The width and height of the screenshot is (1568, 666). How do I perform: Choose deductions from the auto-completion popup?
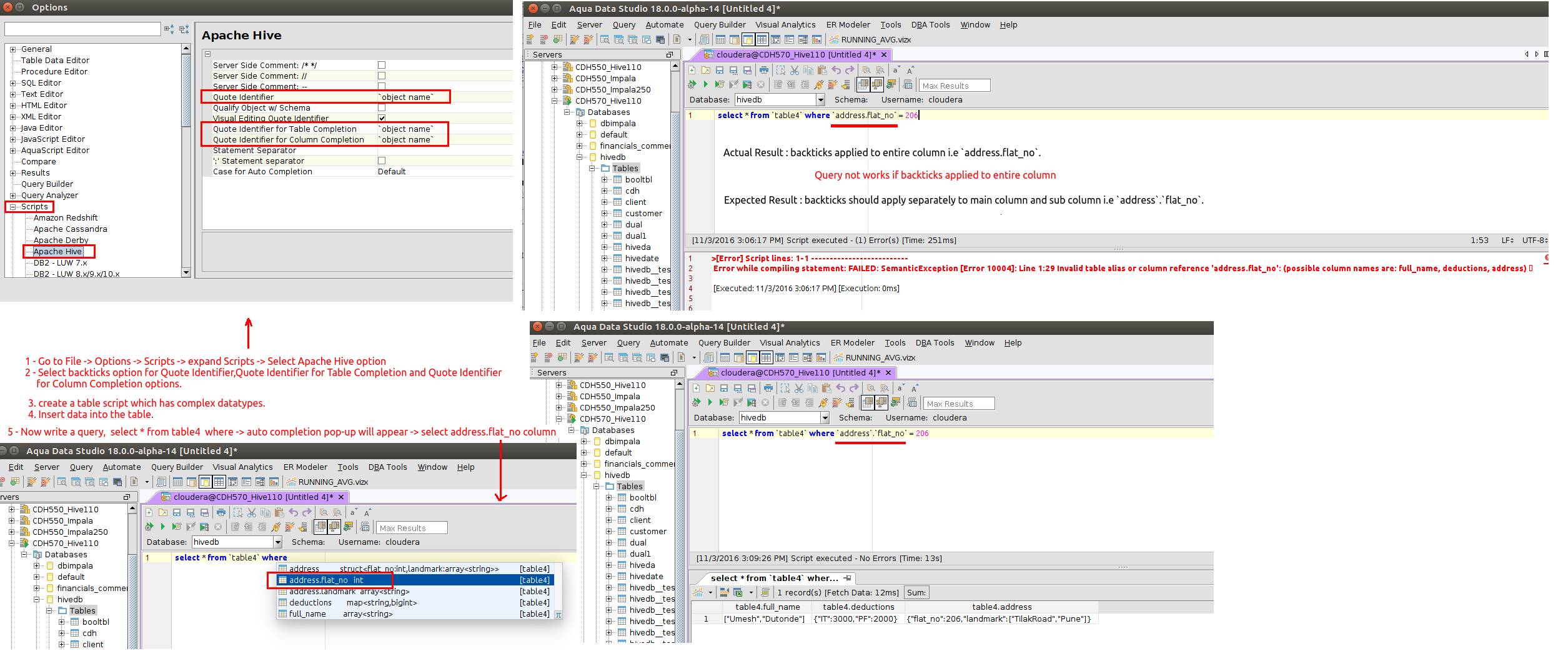click(x=415, y=603)
